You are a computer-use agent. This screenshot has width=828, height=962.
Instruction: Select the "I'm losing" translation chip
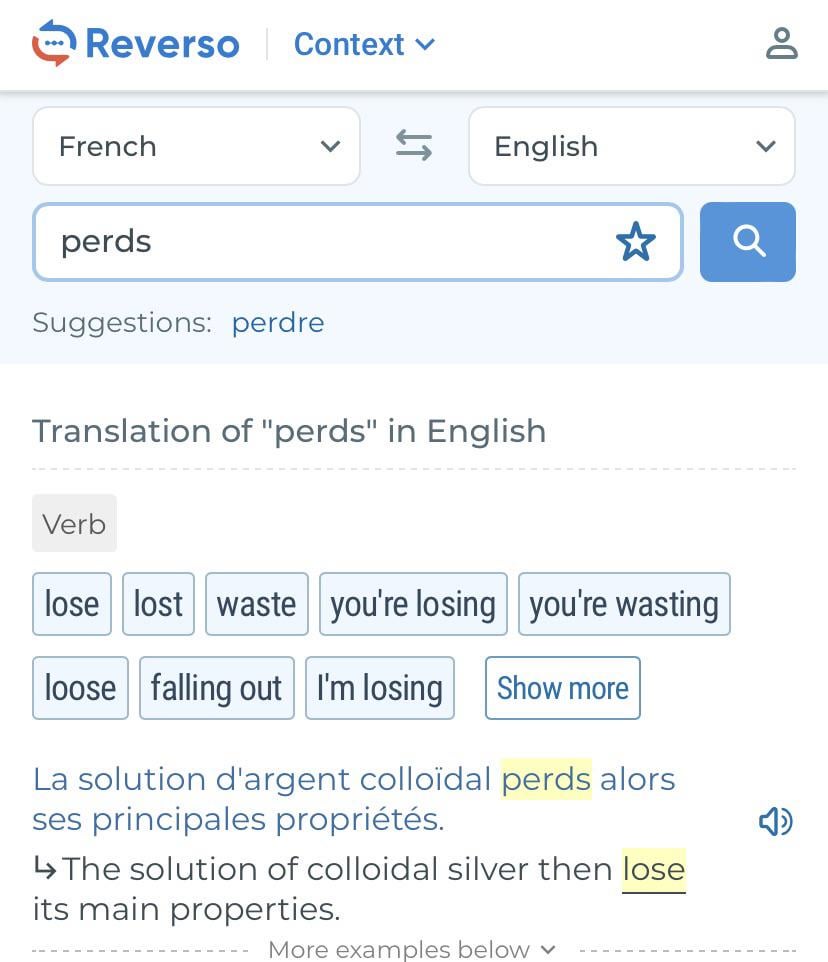(379, 688)
